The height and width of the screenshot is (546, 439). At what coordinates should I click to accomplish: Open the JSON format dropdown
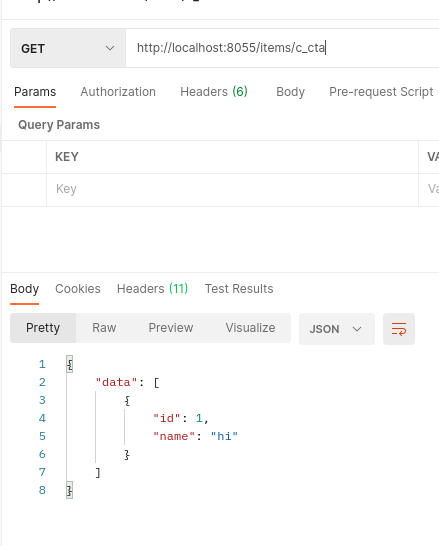tap(337, 329)
